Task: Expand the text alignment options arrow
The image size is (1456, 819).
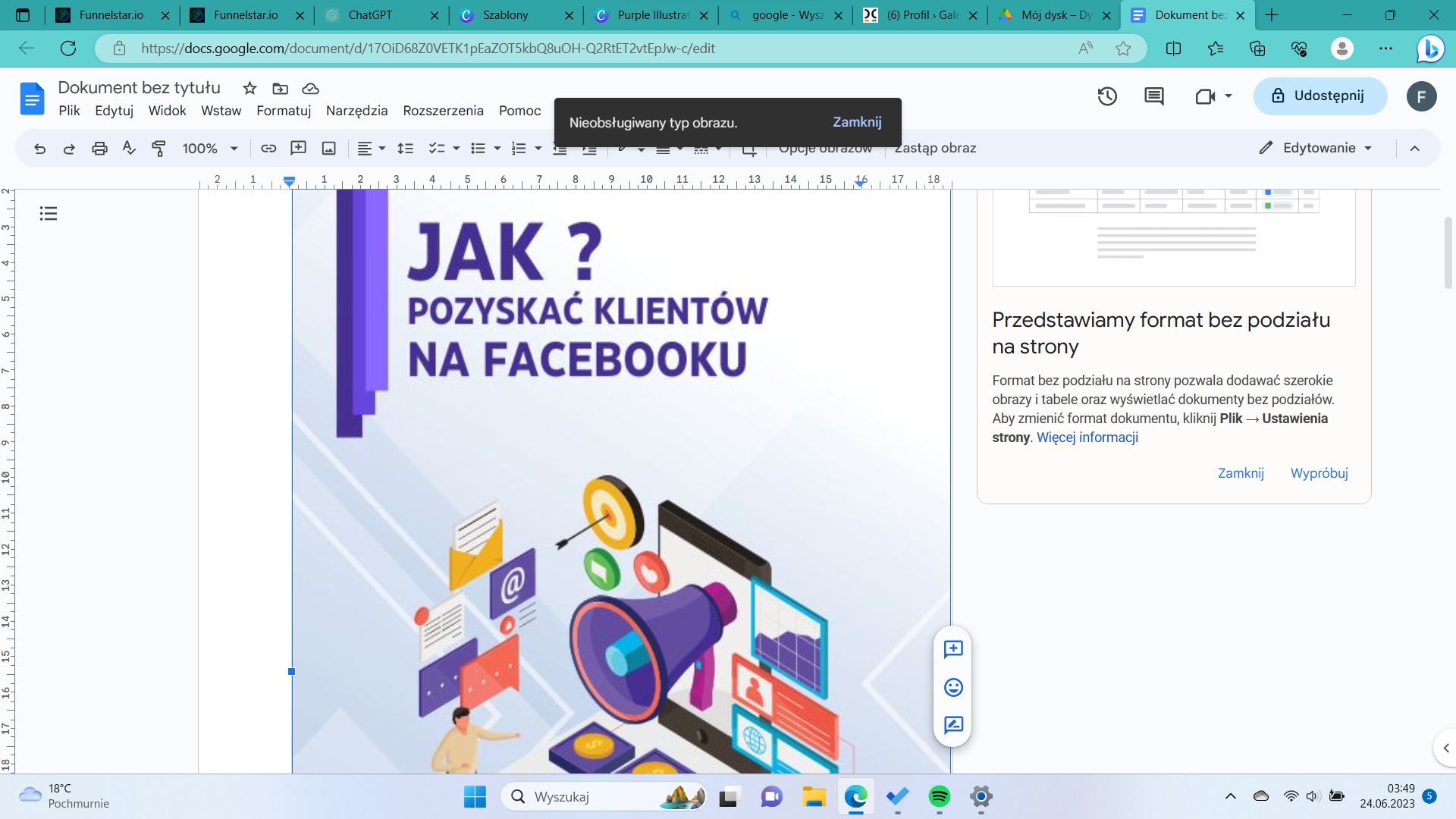Action: pos(382,148)
